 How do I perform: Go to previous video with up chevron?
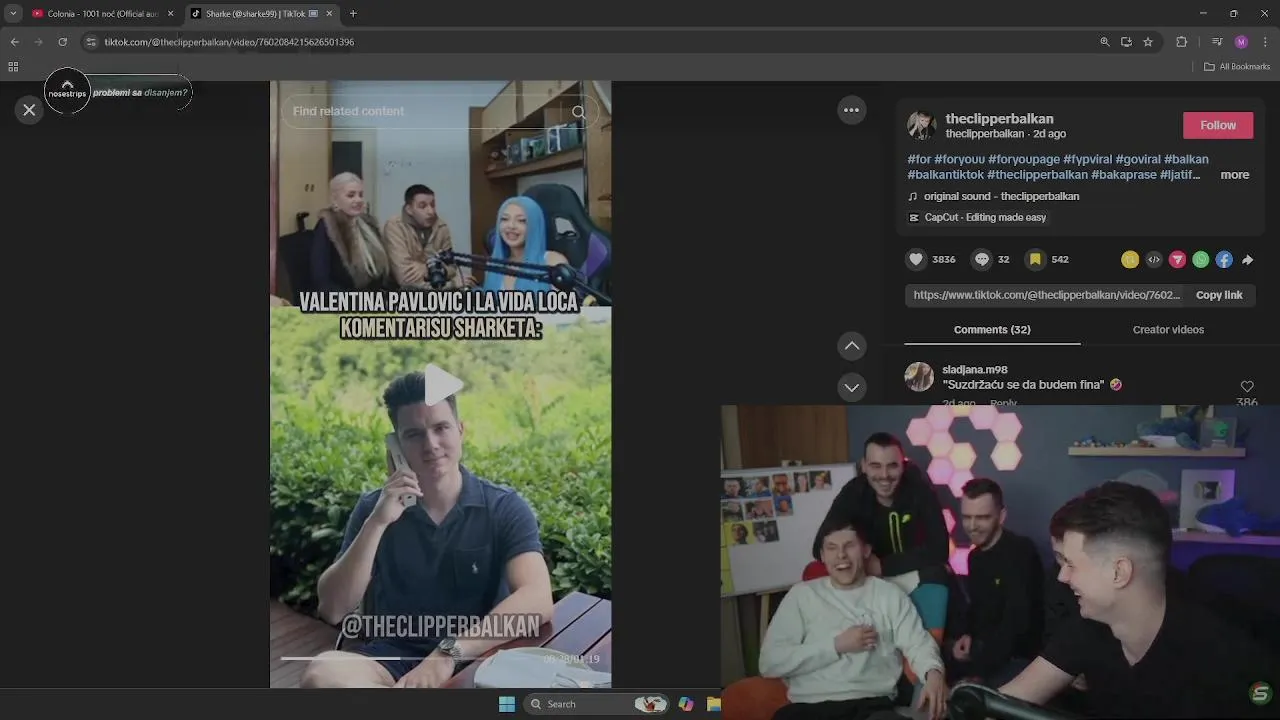point(851,346)
